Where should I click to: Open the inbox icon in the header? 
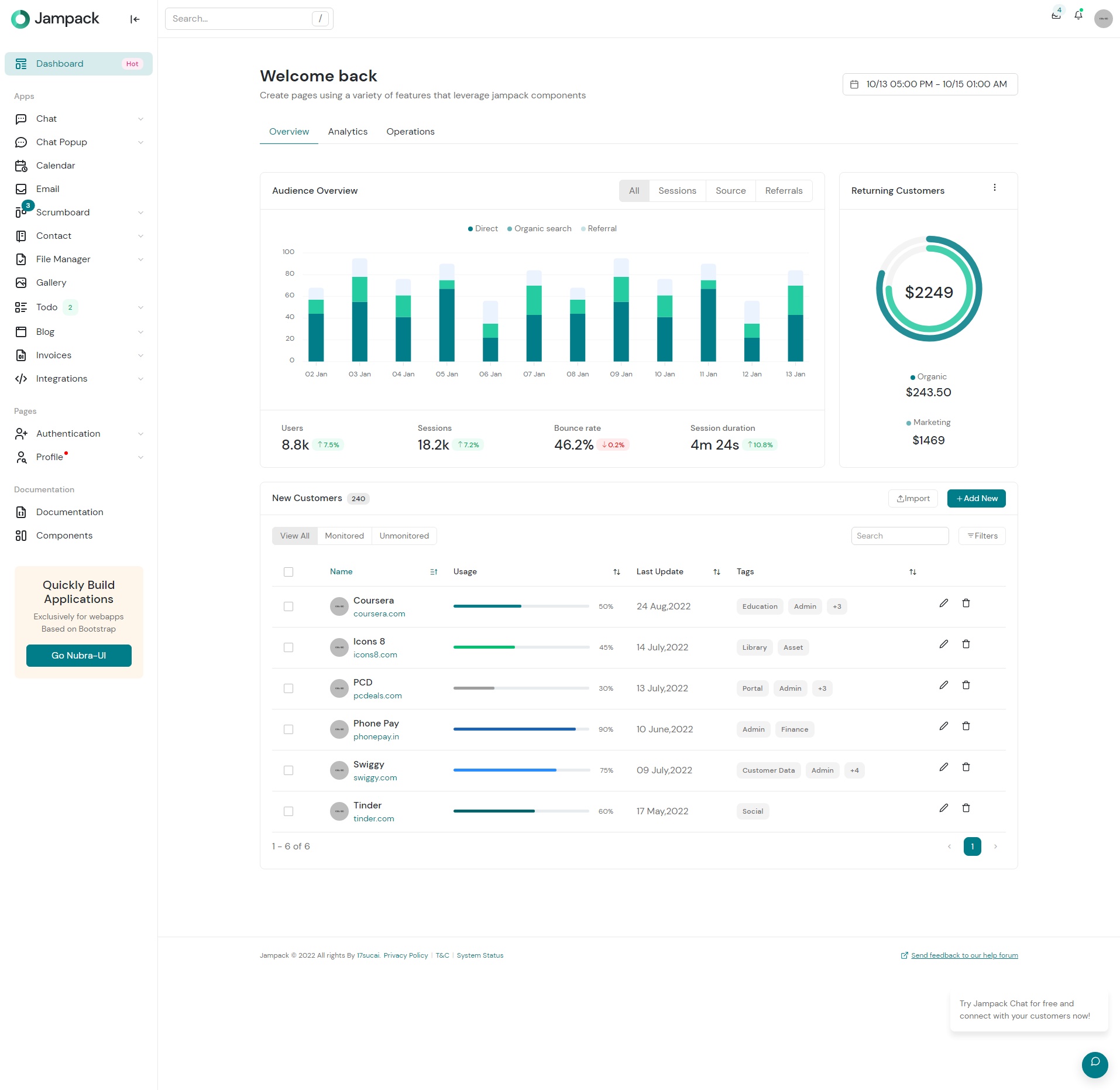(x=1056, y=16)
